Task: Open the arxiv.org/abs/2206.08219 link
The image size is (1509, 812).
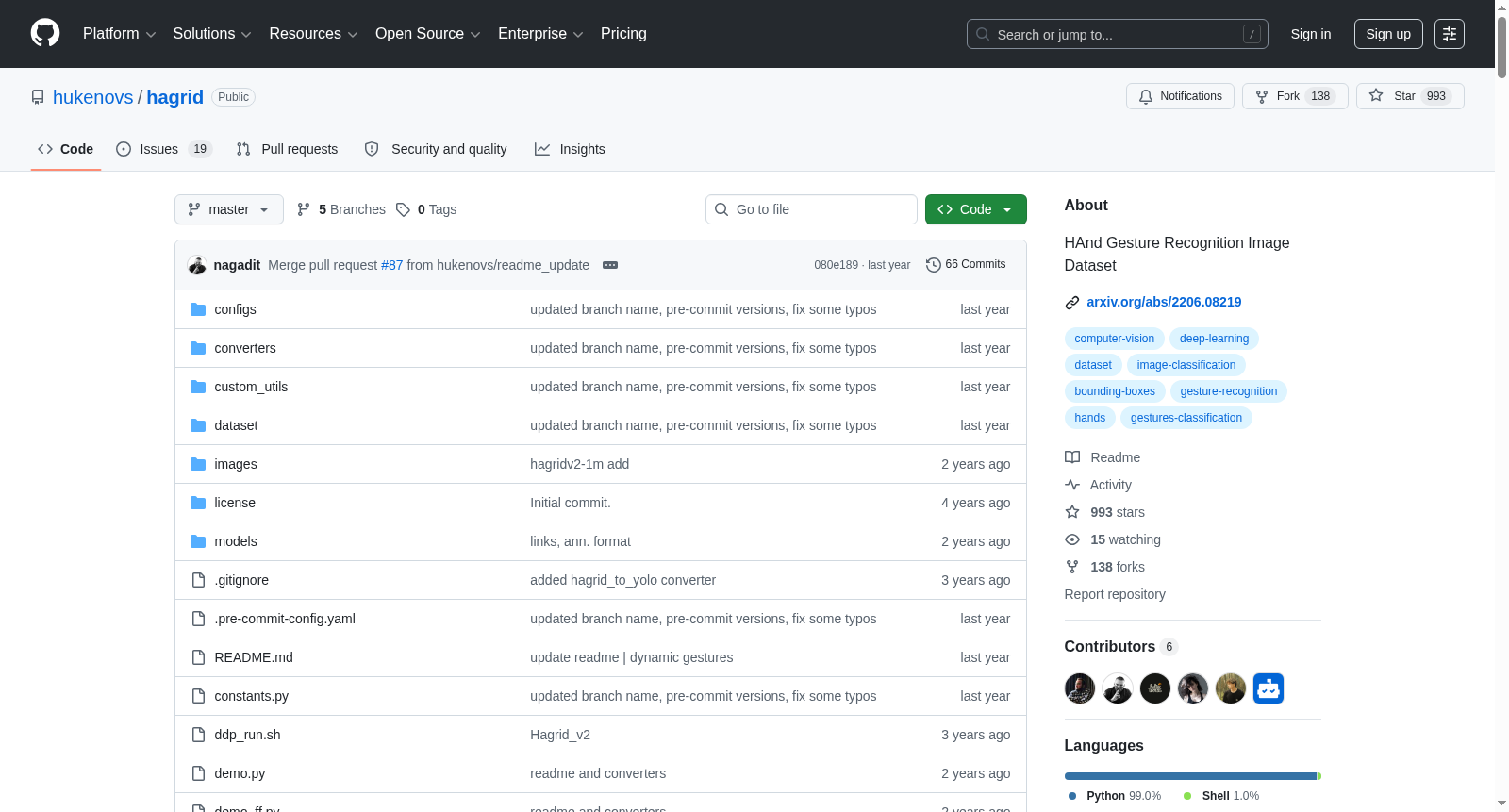Action: click(x=1164, y=302)
